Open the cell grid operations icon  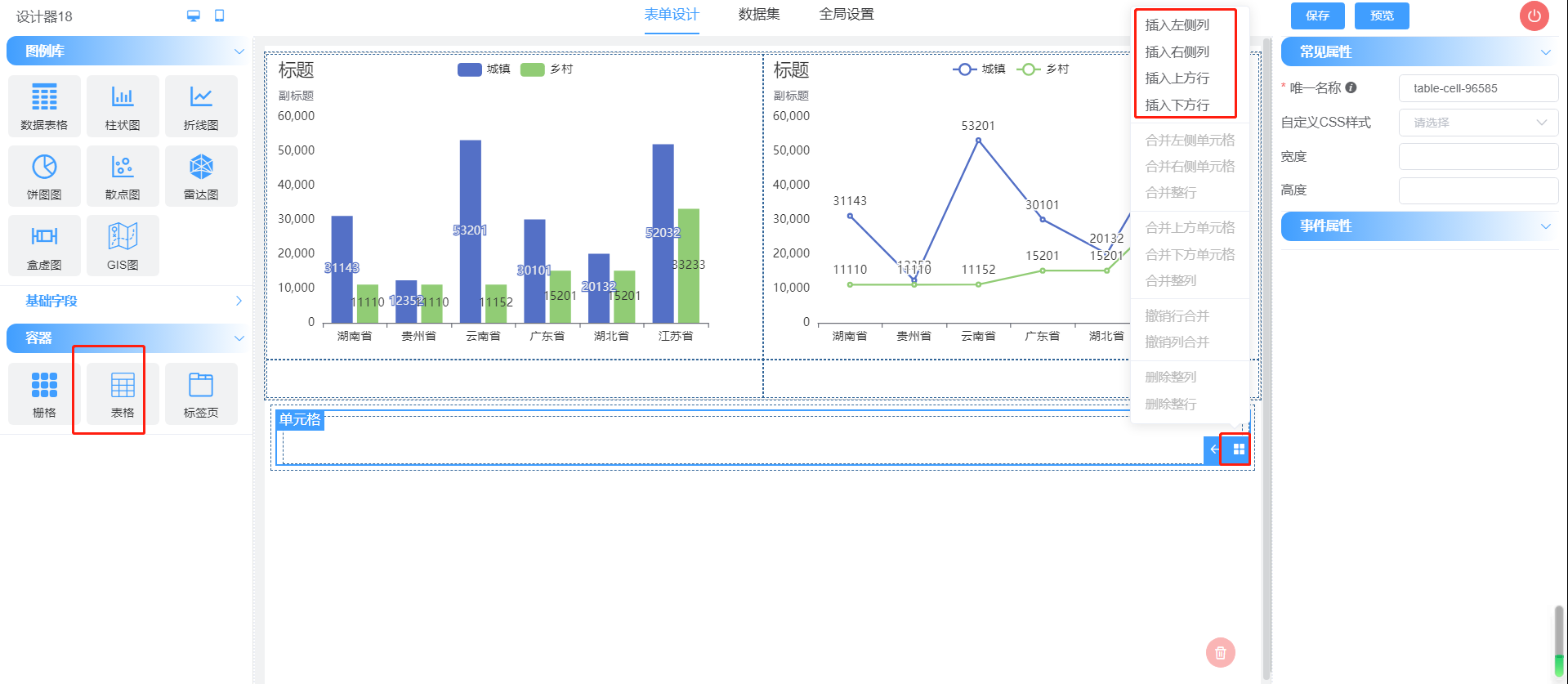pos(1239,449)
